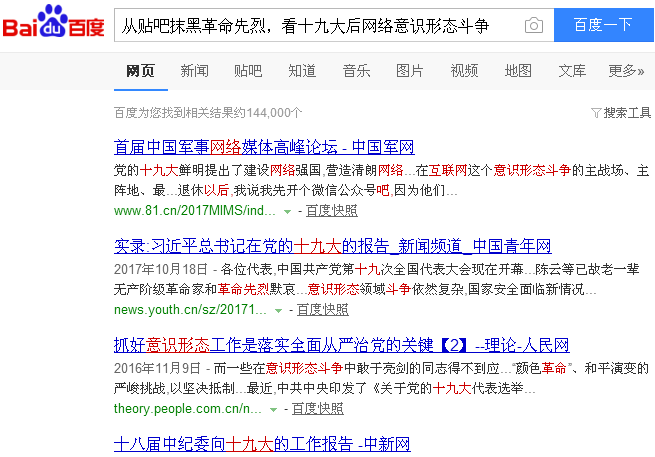This screenshot has width=655, height=457.
Task: Open the 知道 tab
Action: click(302, 71)
